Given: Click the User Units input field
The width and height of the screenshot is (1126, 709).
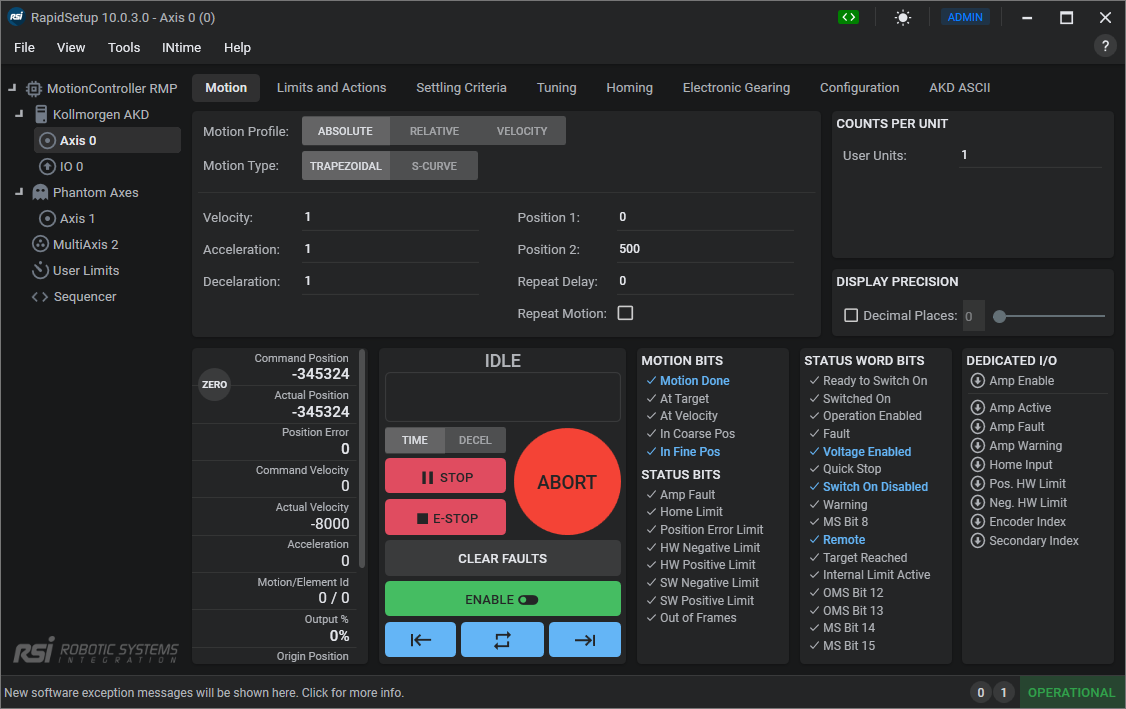Looking at the screenshot, I should 1030,155.
